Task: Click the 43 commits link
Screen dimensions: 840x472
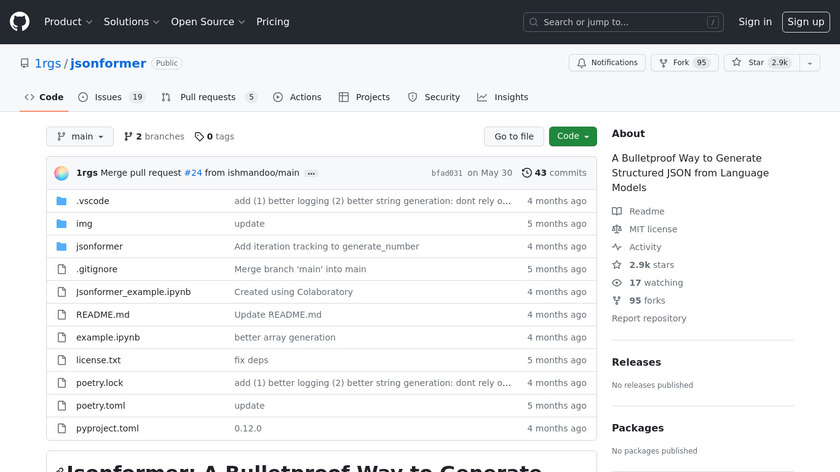Action: point(554,173)
